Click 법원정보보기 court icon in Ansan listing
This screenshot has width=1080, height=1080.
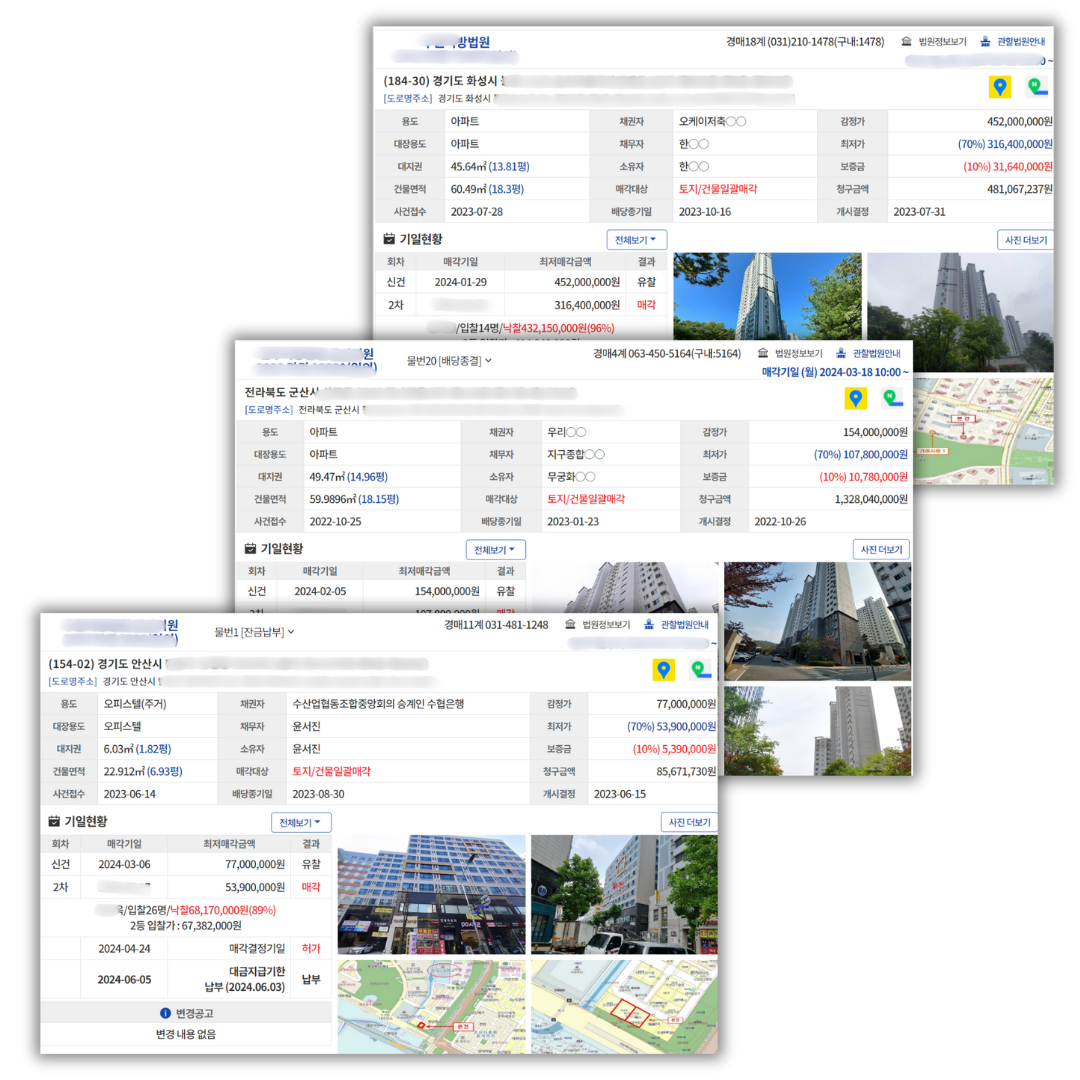click(570, 625)
